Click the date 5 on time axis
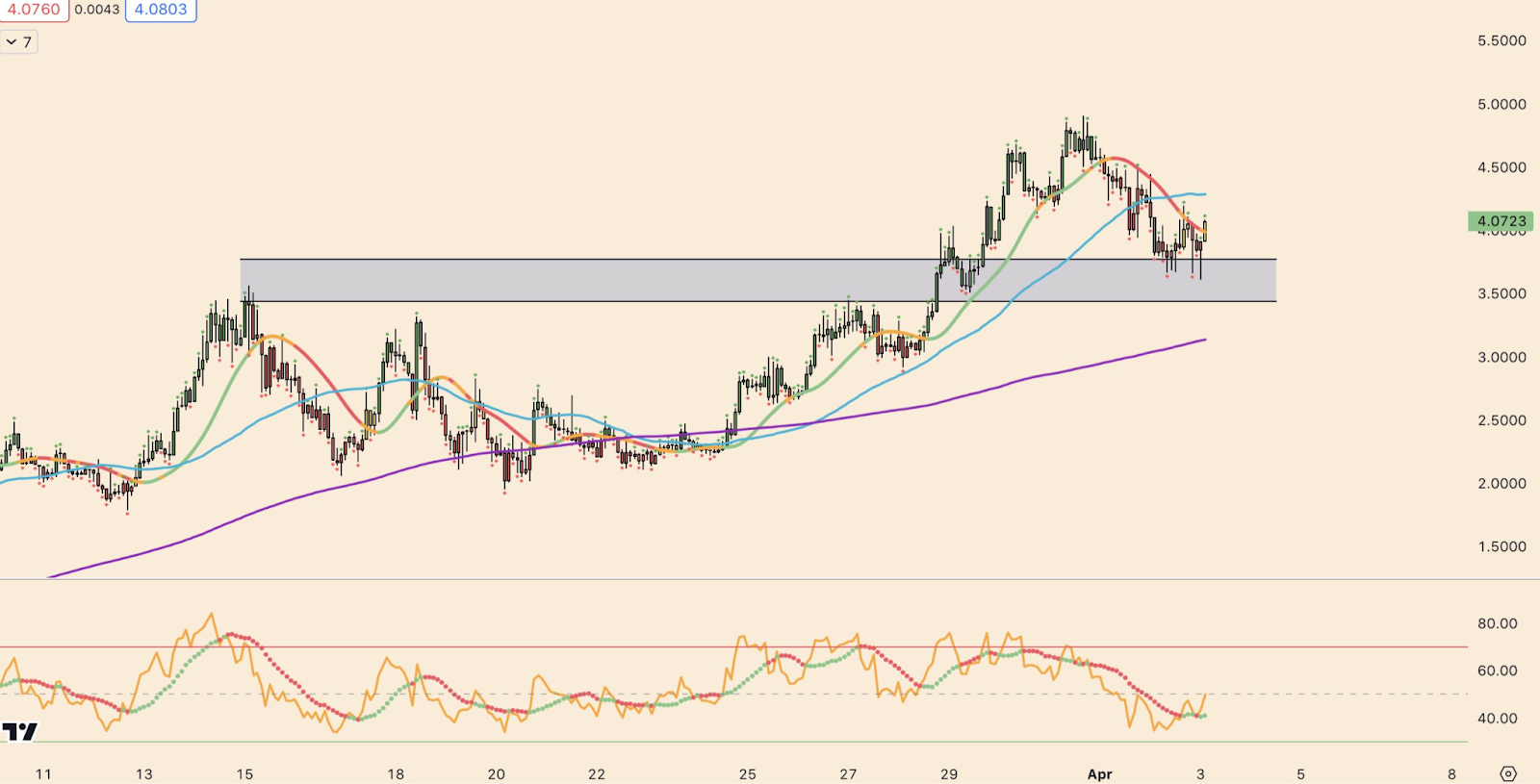1540x784 pixels. tap(1300, 773)
